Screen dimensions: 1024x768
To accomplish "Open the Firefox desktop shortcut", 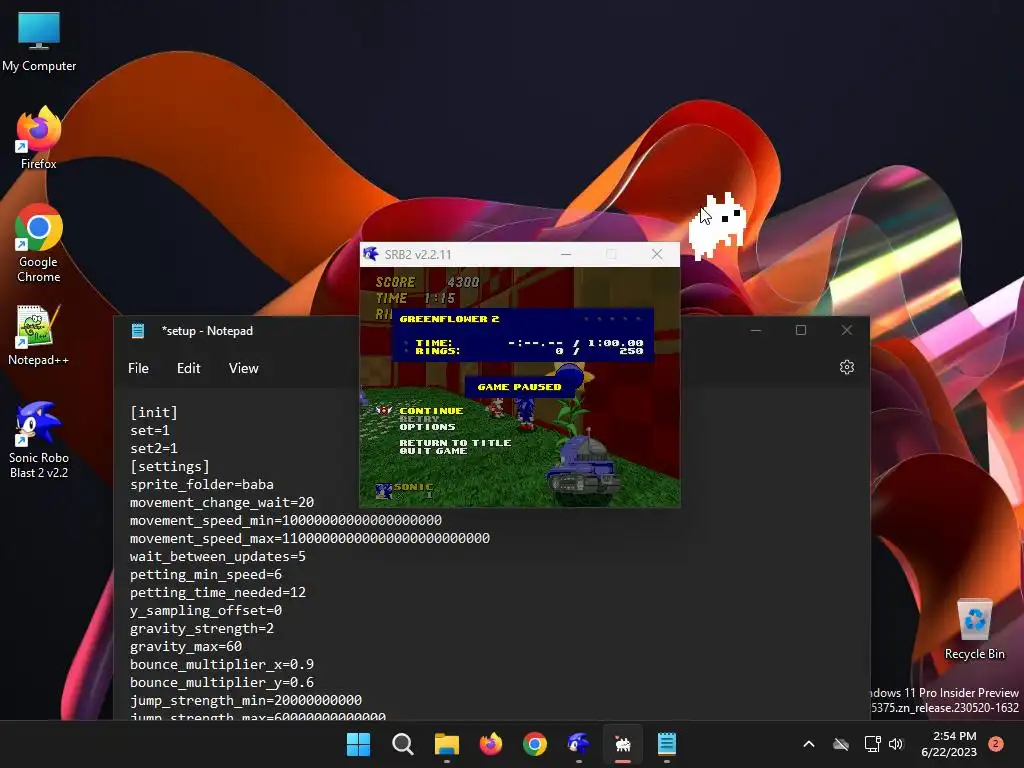I will pyautogui.click(x=39, y=138).
